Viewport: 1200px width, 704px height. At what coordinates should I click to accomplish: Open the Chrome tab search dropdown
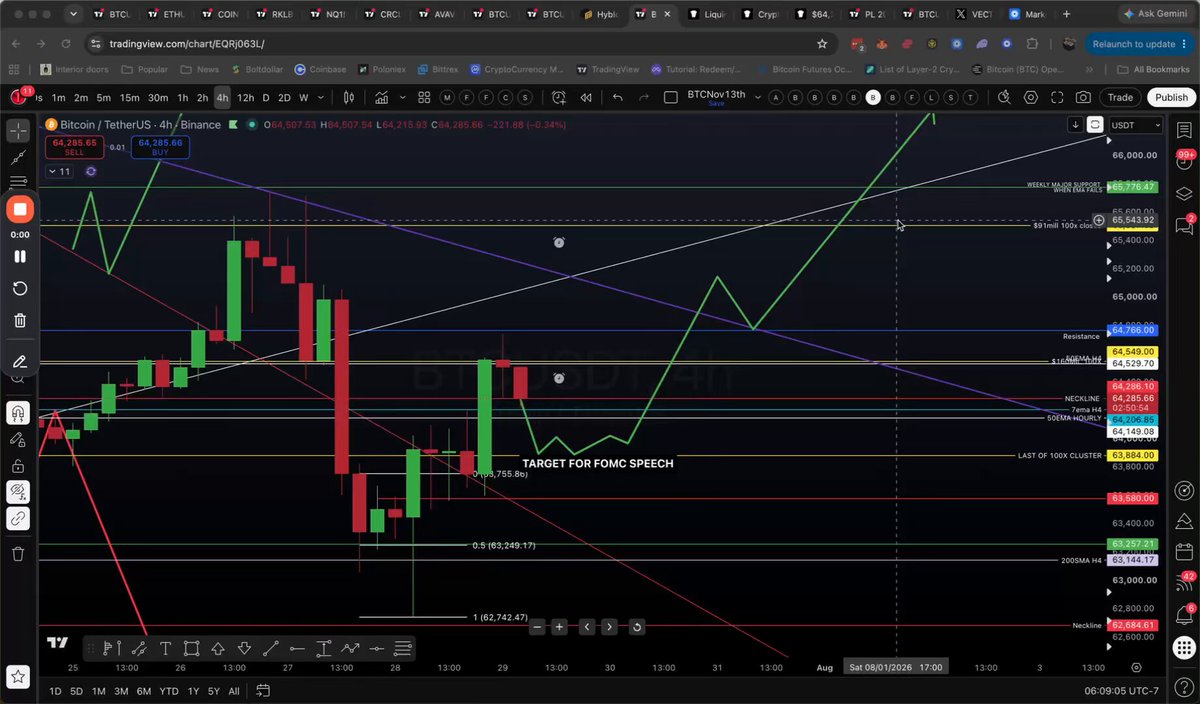coord(74,15)
